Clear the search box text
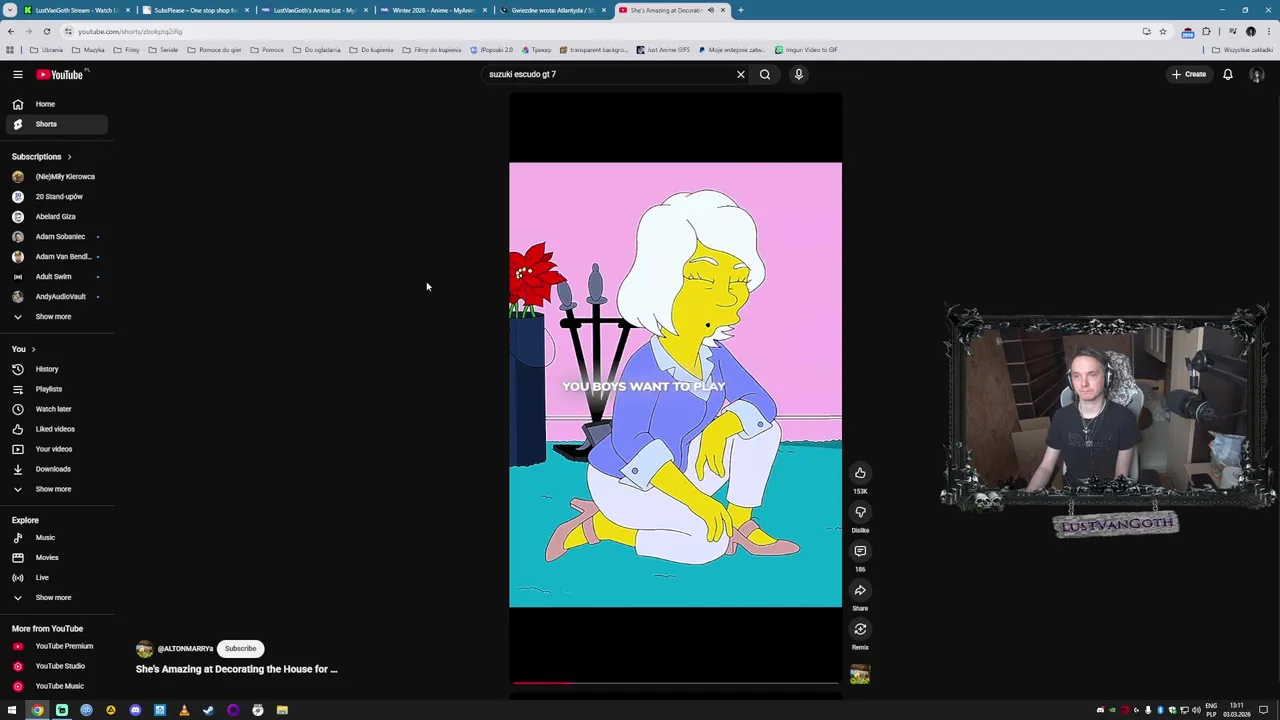Viewport: 1280px width, 720px height. coord(741,74)
